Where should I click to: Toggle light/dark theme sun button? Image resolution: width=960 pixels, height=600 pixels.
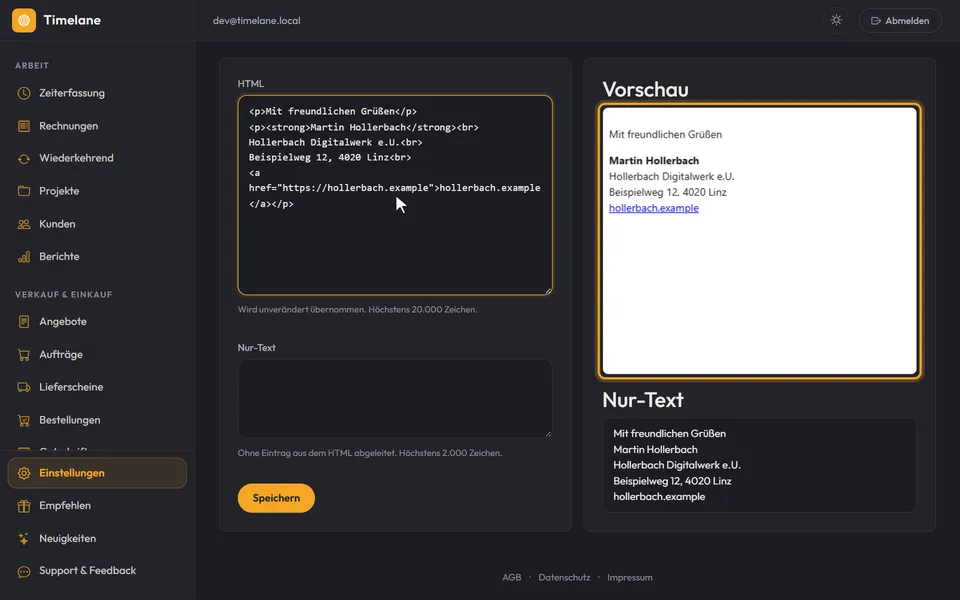coord(836,20)
